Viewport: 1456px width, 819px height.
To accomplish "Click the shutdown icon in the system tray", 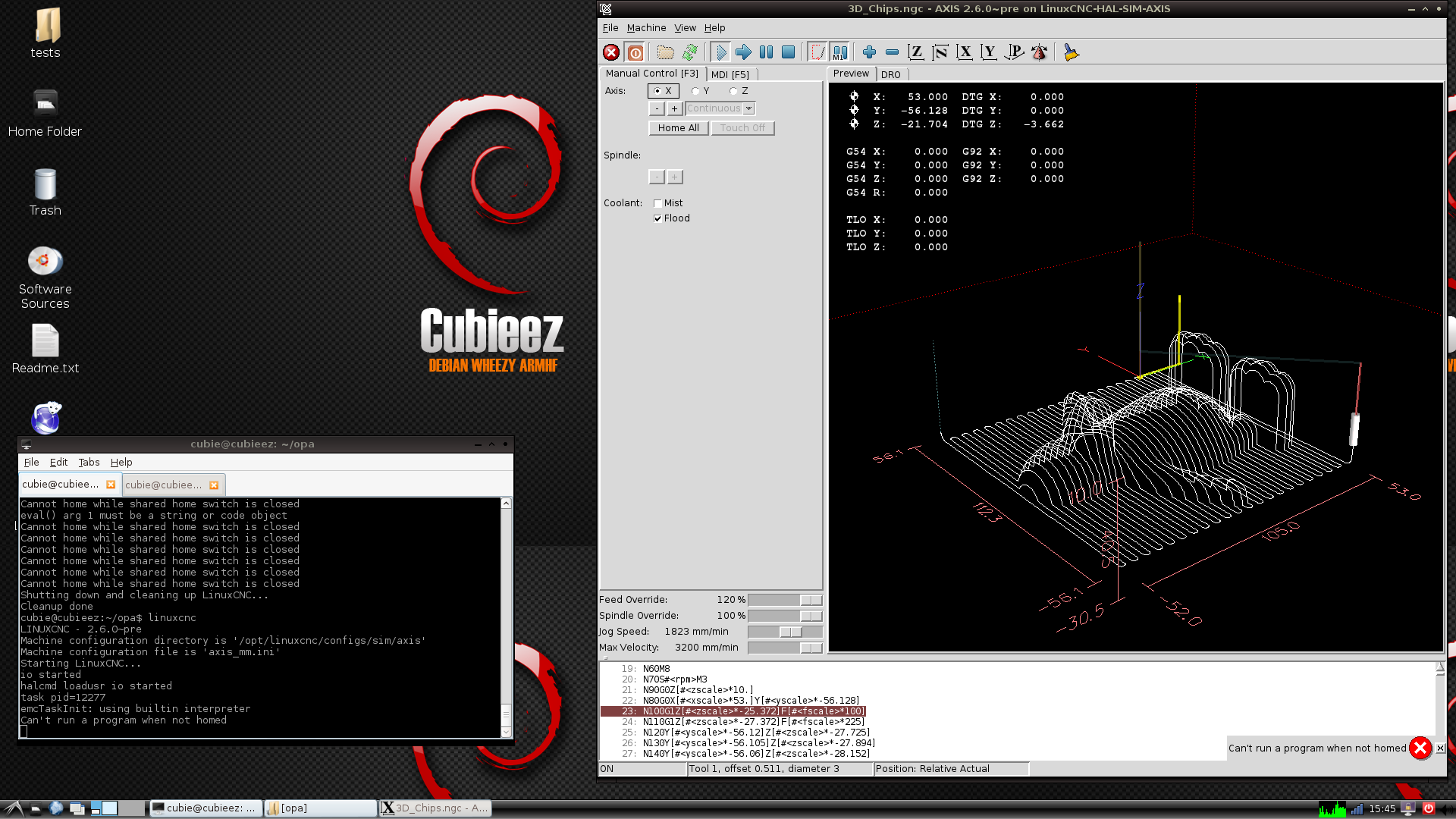I will [x=1429, y=808].
